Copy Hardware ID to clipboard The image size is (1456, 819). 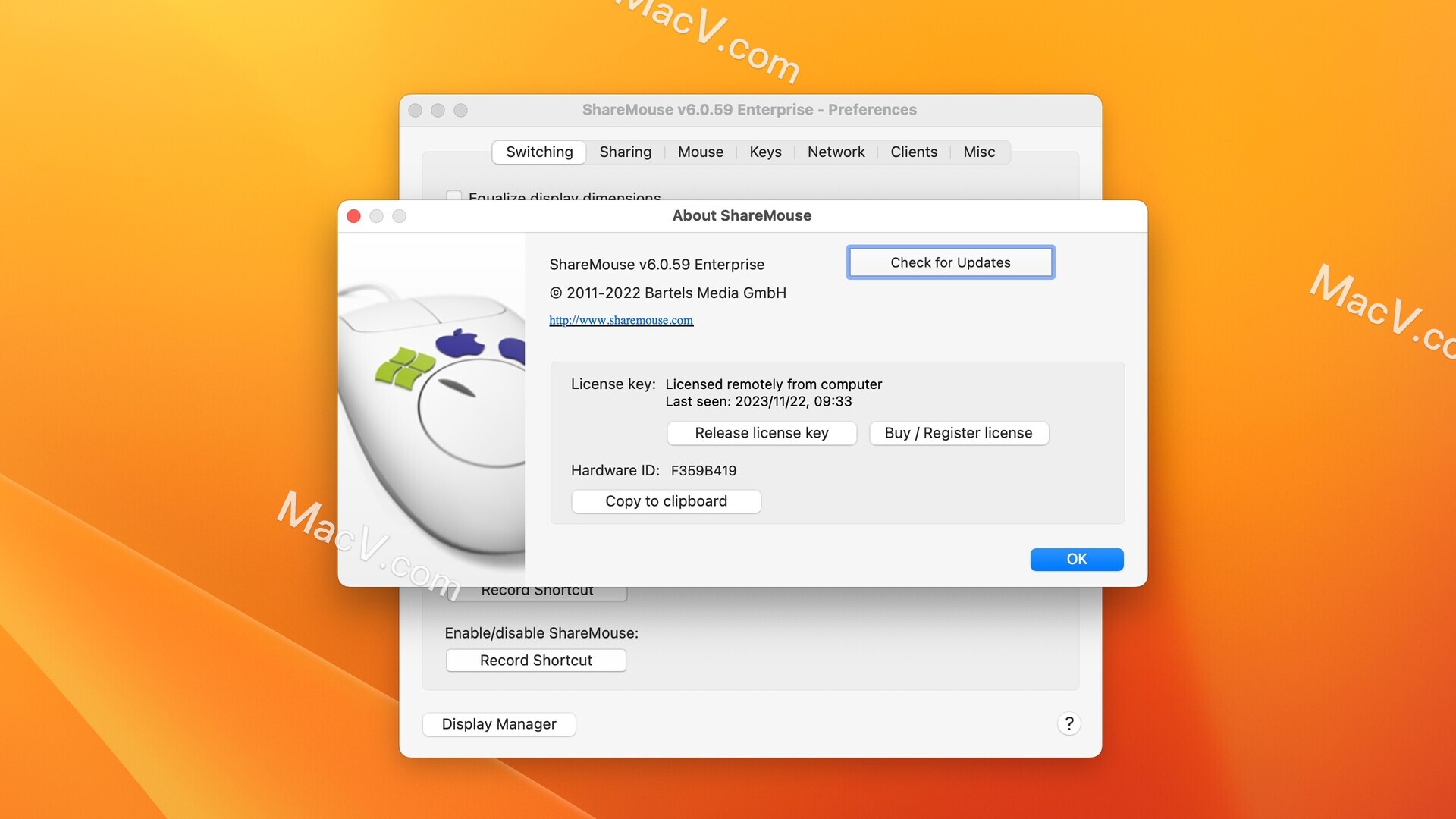(666, 500)
